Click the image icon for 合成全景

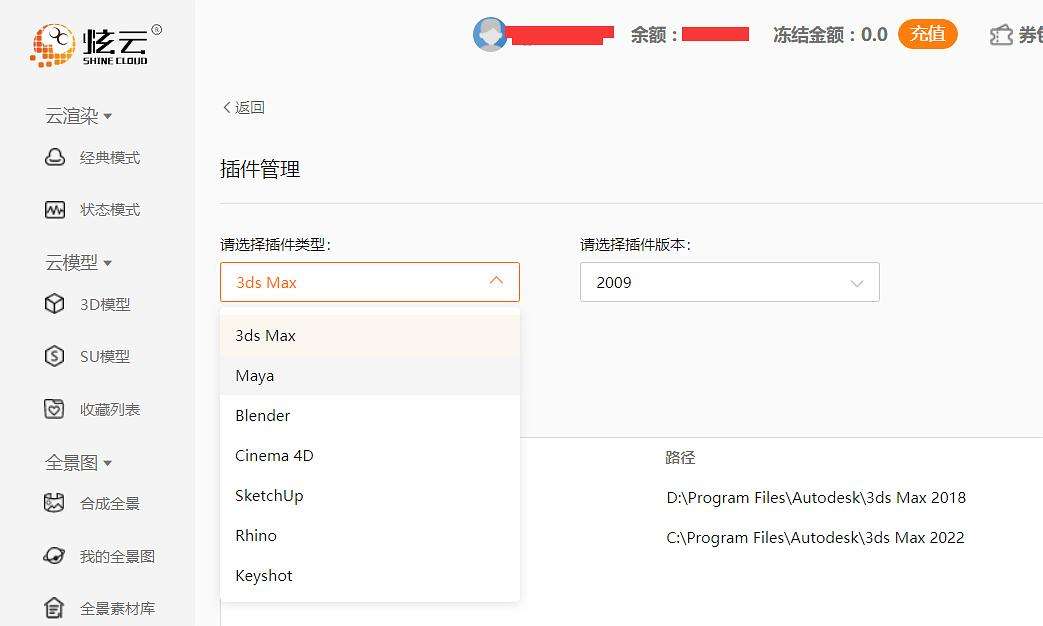[x=55, y=503]
